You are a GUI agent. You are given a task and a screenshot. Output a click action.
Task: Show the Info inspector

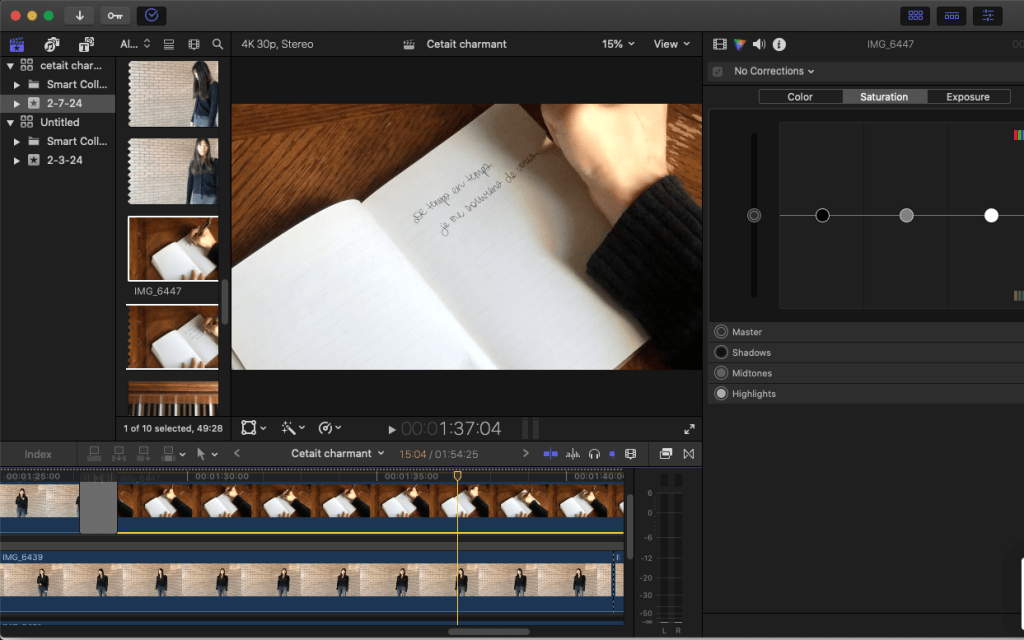tap(779, 44)
